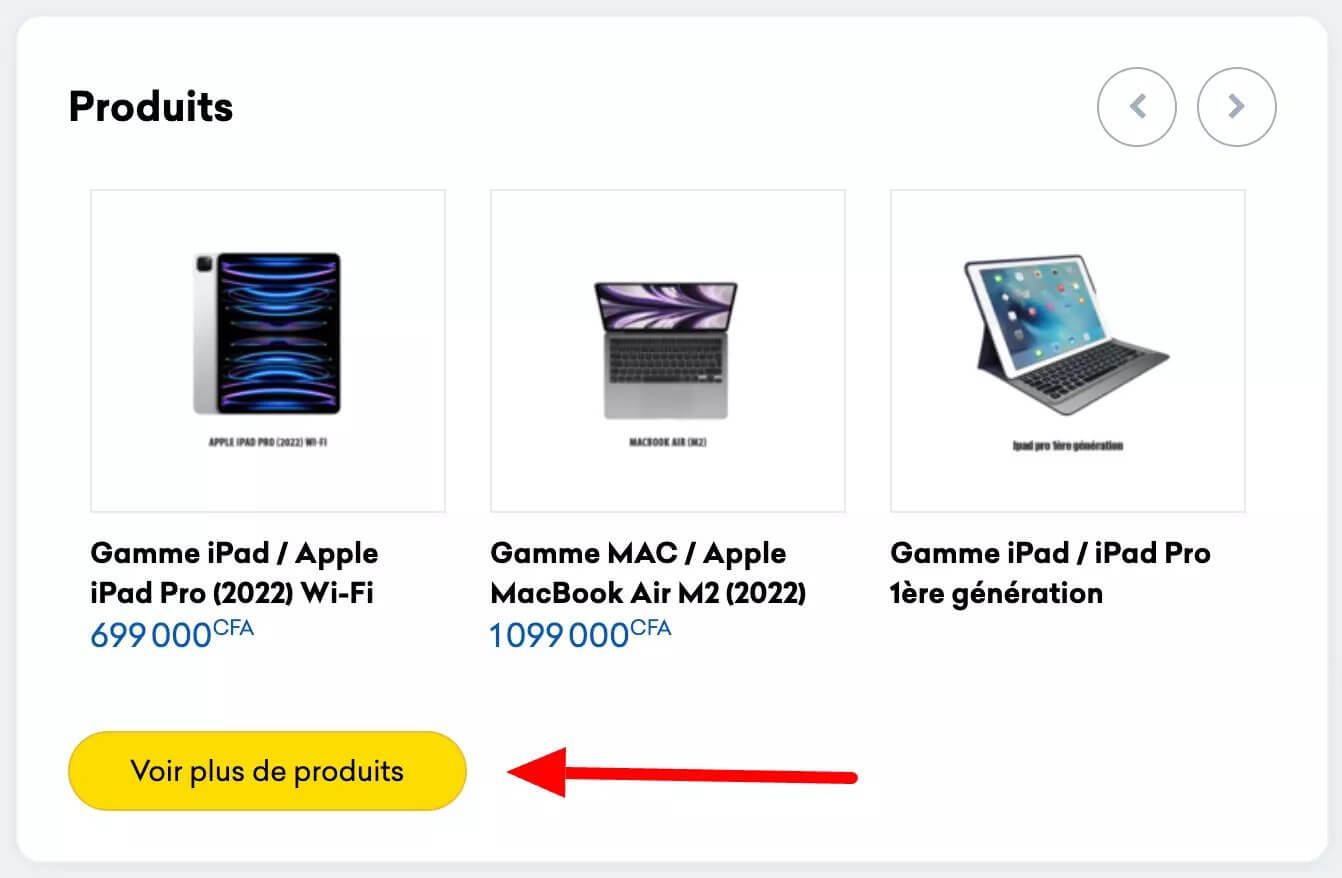
Task: Open the MacBook Air M2 product image
Action: point(668,351)
